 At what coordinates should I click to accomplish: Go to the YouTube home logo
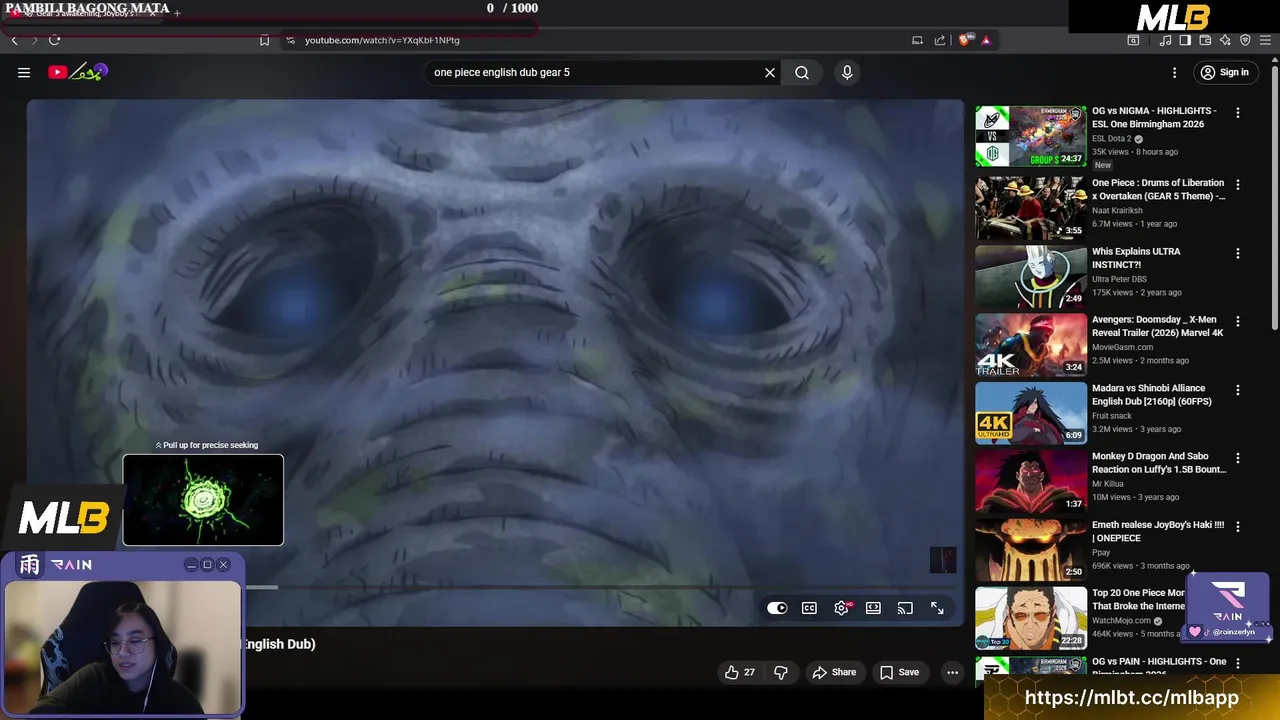77,72
